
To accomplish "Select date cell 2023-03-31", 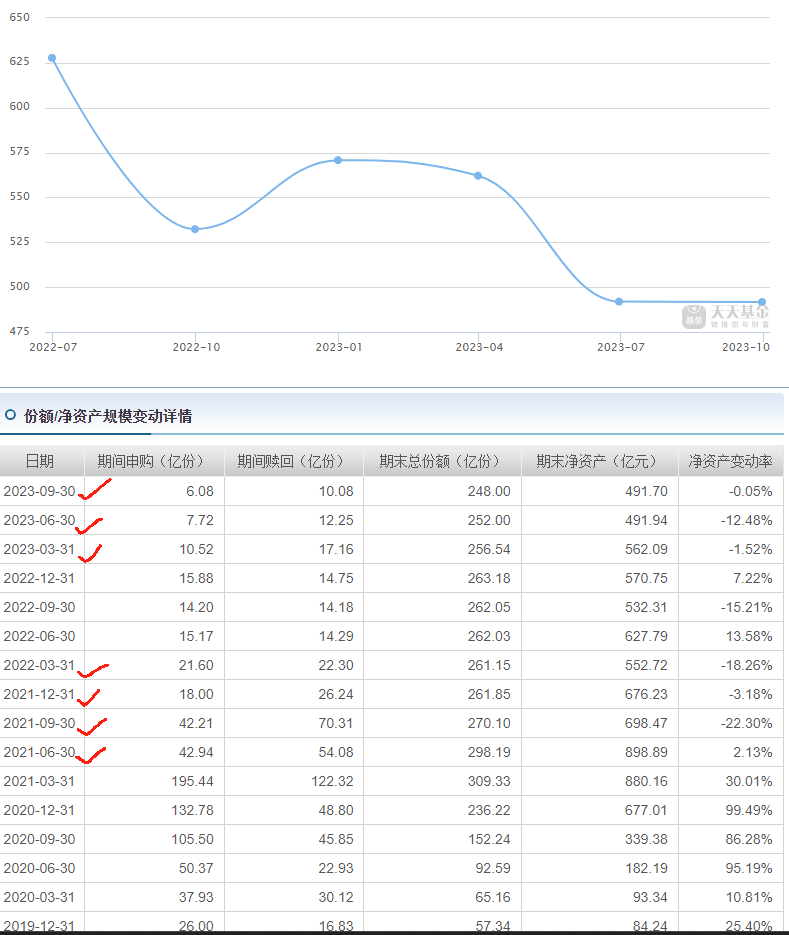I will point(39,549).
